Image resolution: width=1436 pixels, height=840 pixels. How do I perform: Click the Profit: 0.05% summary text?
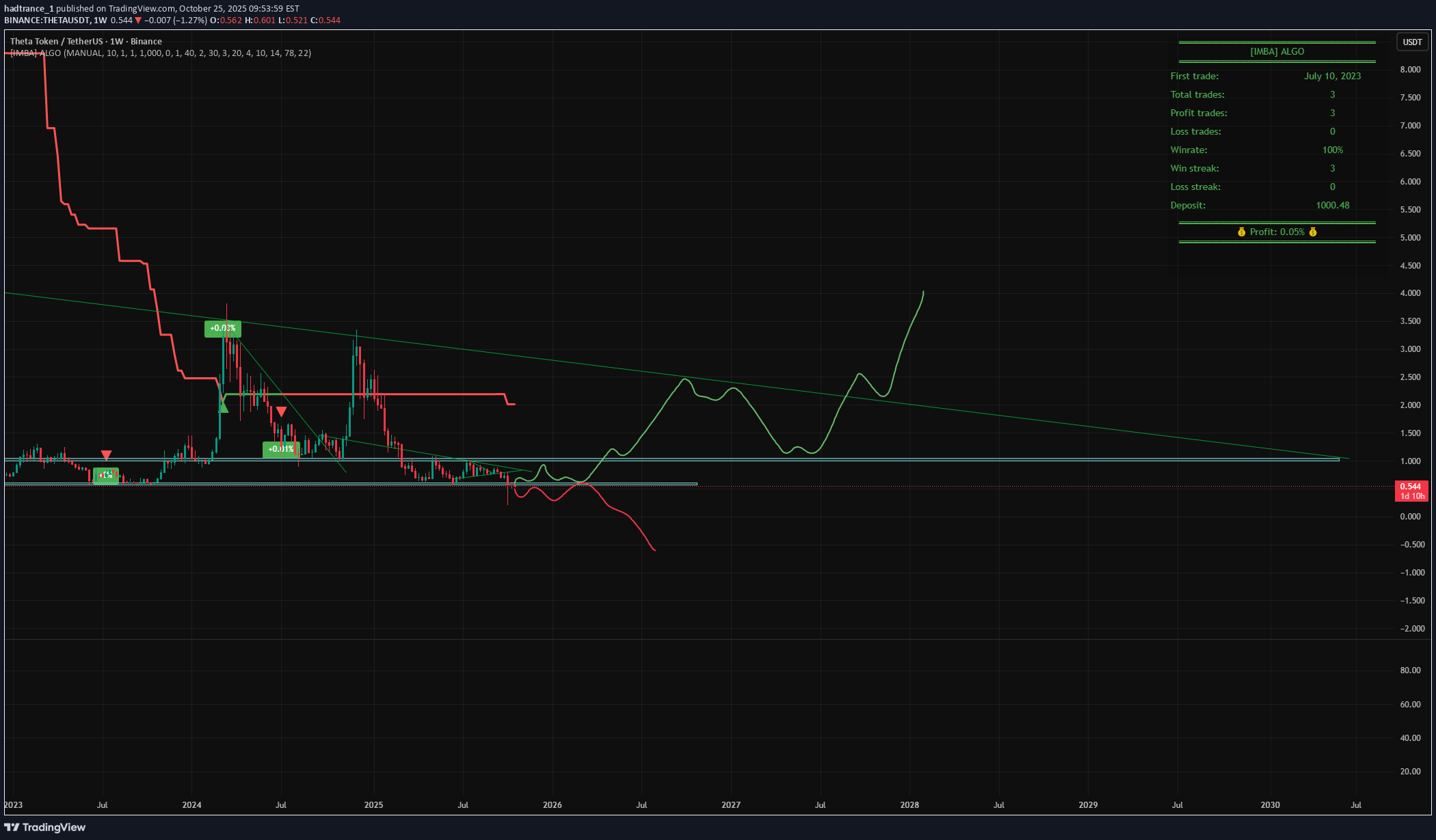pyautogui.click(x=1277, y=232)
